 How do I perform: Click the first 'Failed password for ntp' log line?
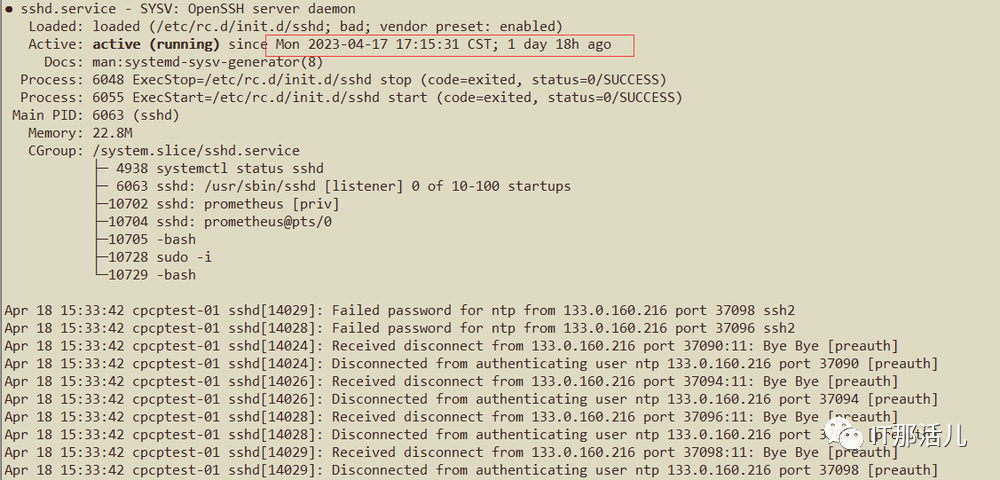400,311
